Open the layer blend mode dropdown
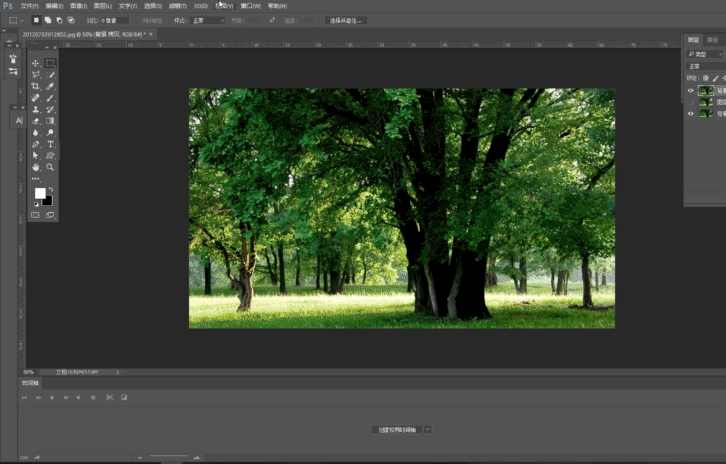This screenshot has height=464, width=726. 704,66
